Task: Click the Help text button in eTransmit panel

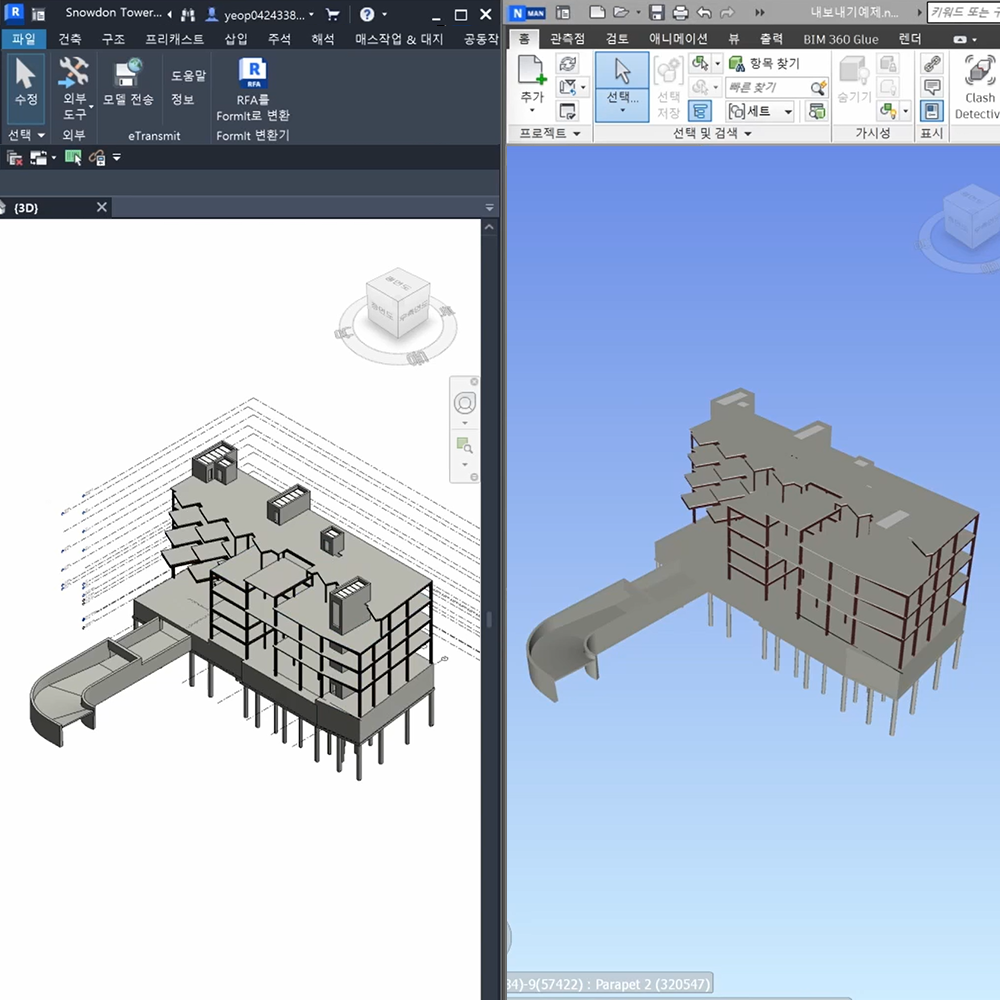Action: coord(188,76)
